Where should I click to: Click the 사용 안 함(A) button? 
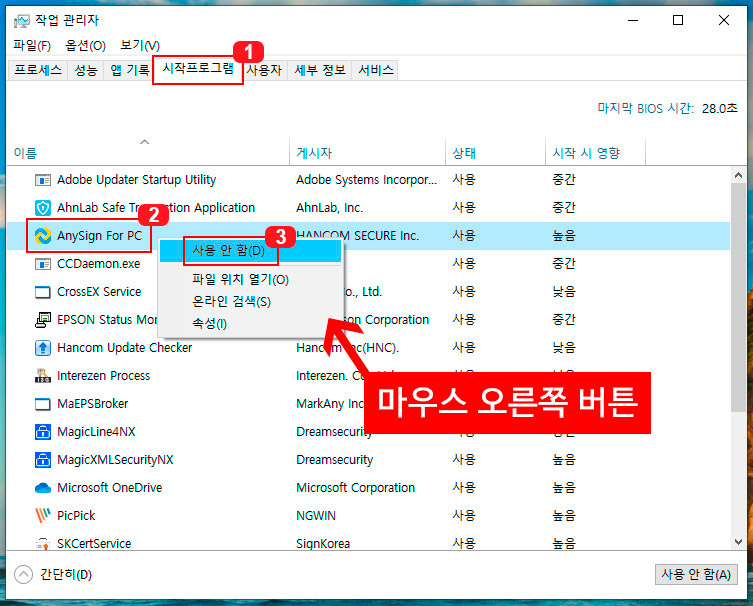(x=696, y=574)
